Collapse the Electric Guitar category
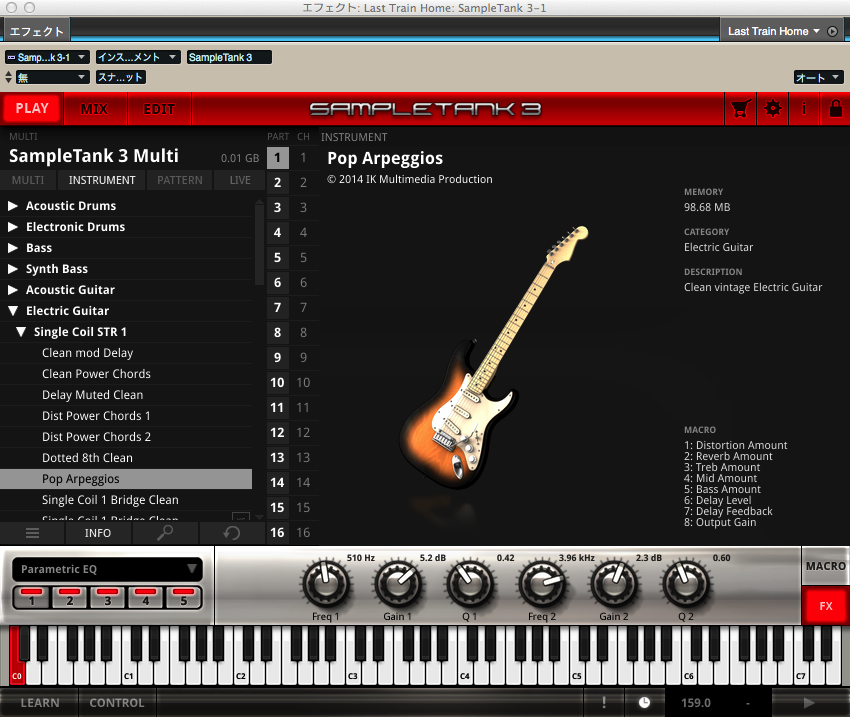 click(13, 311)
